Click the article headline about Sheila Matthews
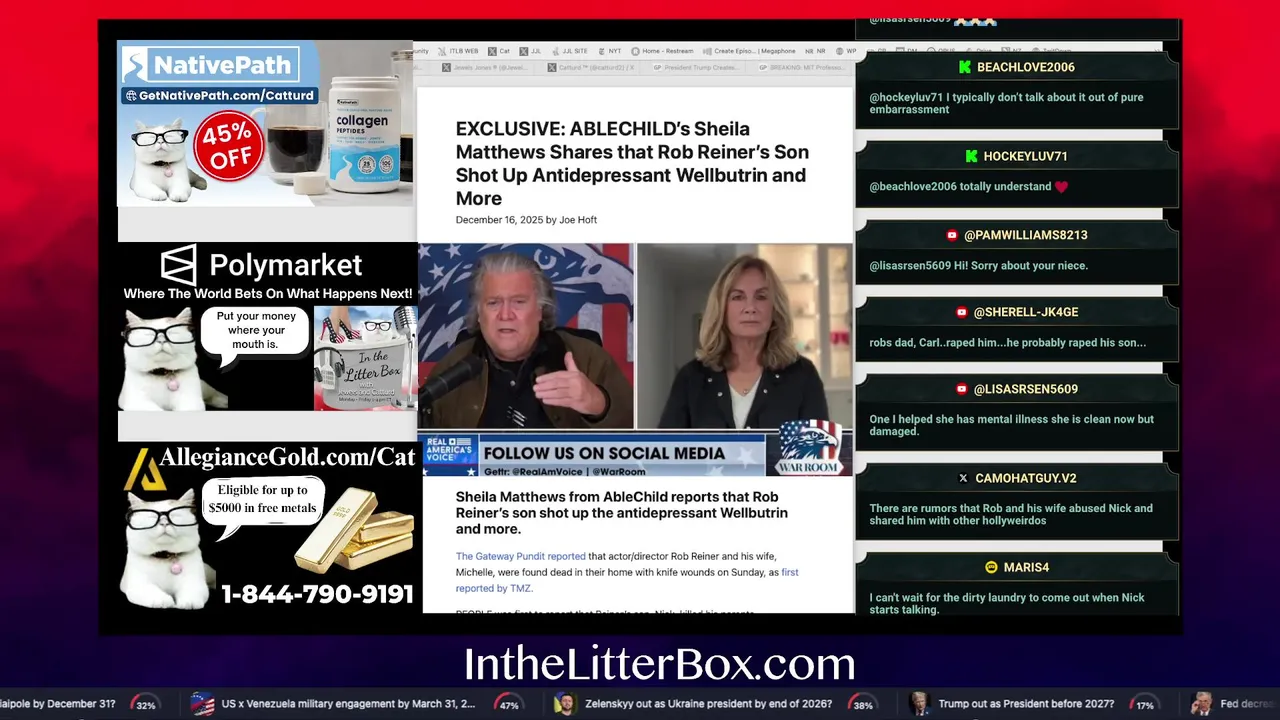 (632, 163)
